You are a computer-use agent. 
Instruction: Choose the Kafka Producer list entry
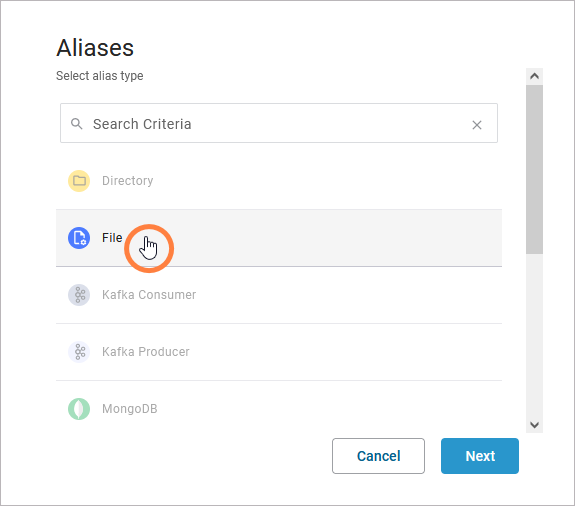coord(279,352)
